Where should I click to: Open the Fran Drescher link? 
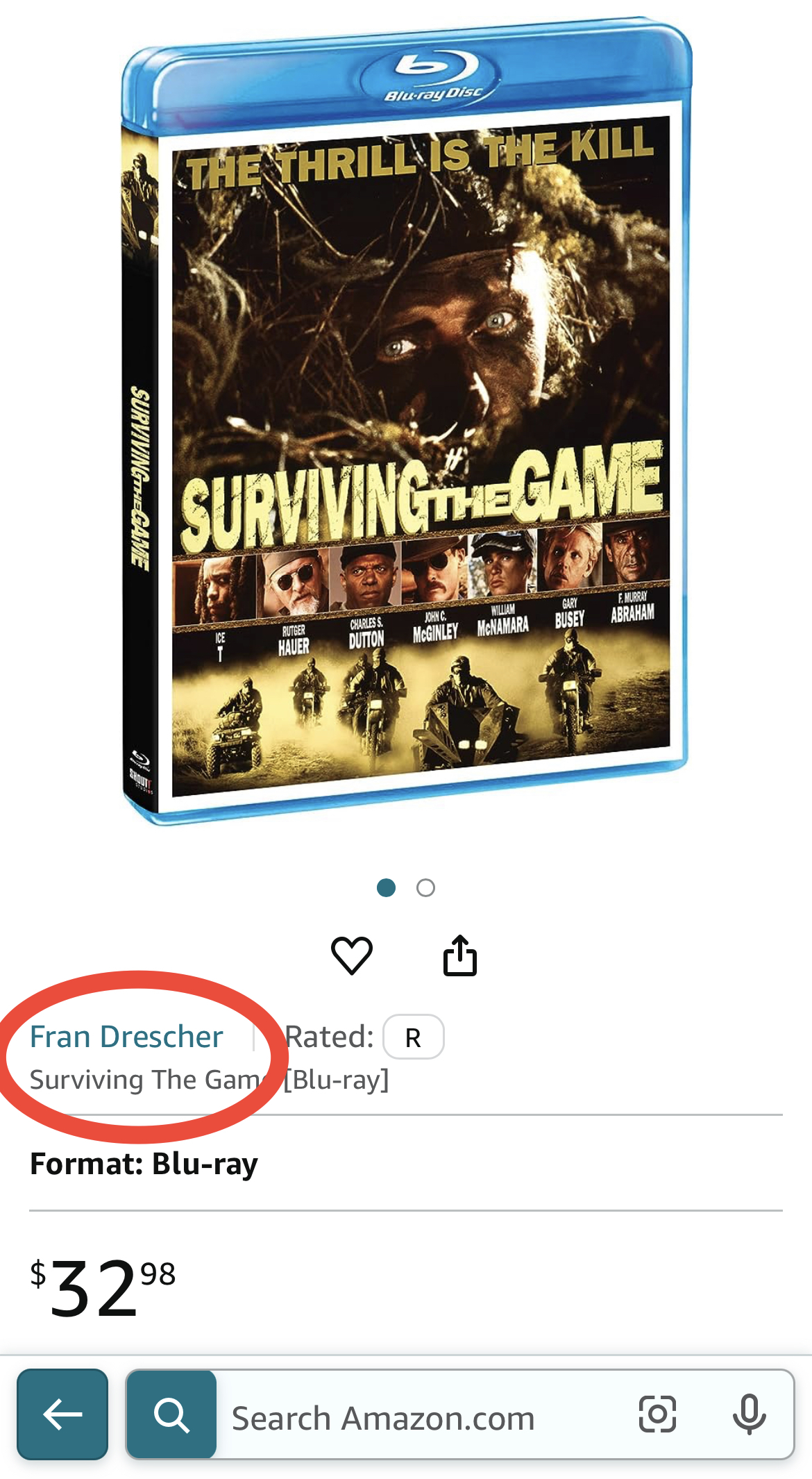pos(126,1037)
